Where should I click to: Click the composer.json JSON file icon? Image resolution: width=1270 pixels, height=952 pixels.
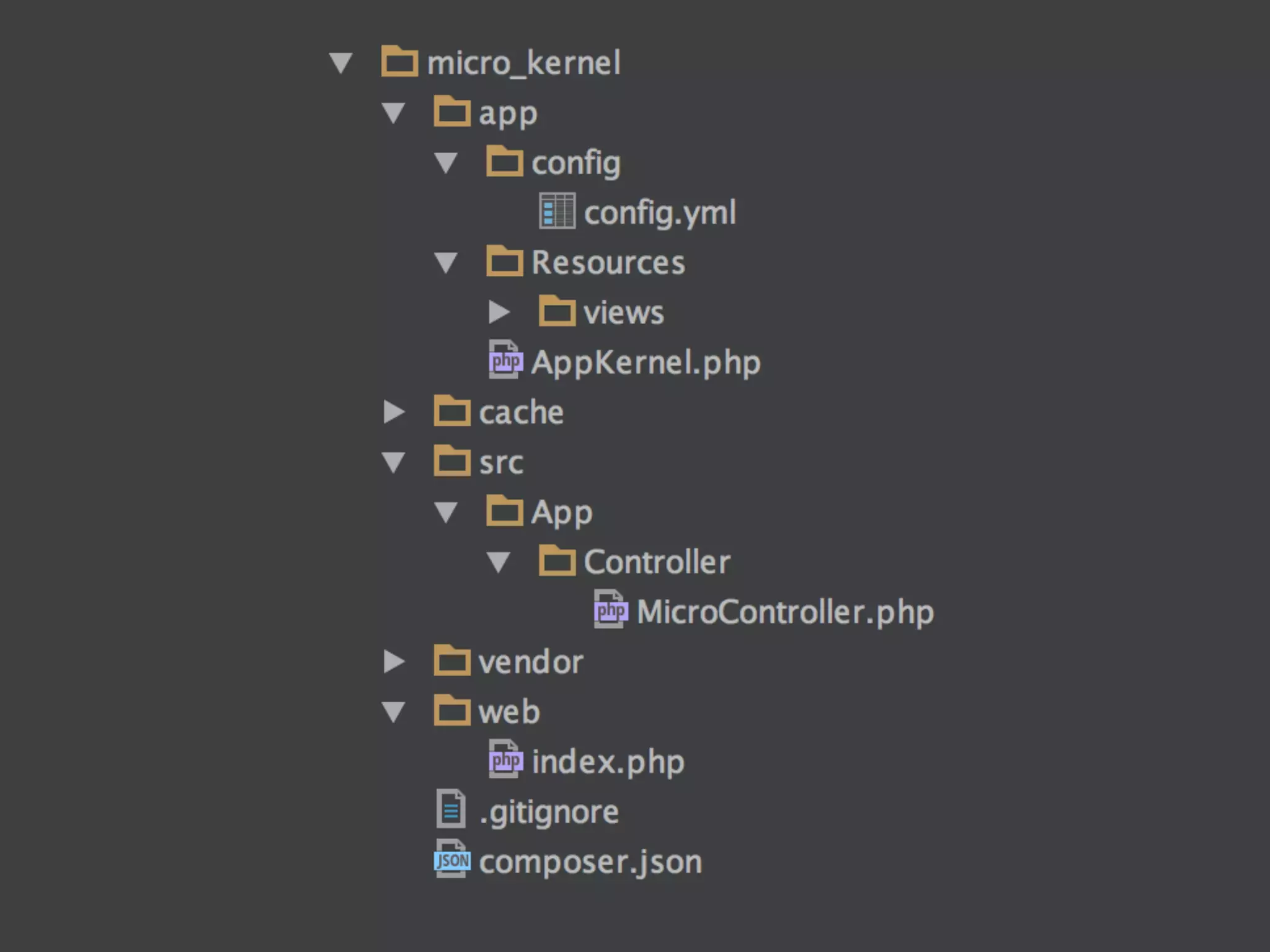(452, 859)
